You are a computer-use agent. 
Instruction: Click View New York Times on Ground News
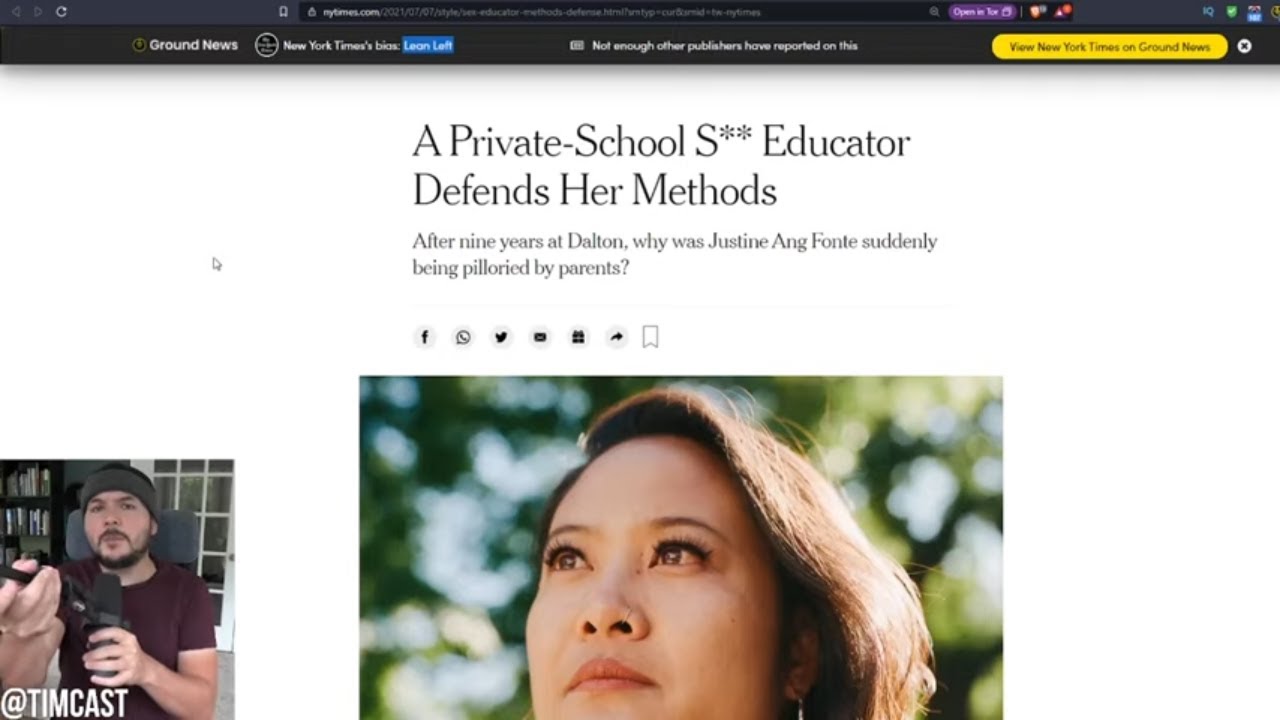click(1109, 46)
